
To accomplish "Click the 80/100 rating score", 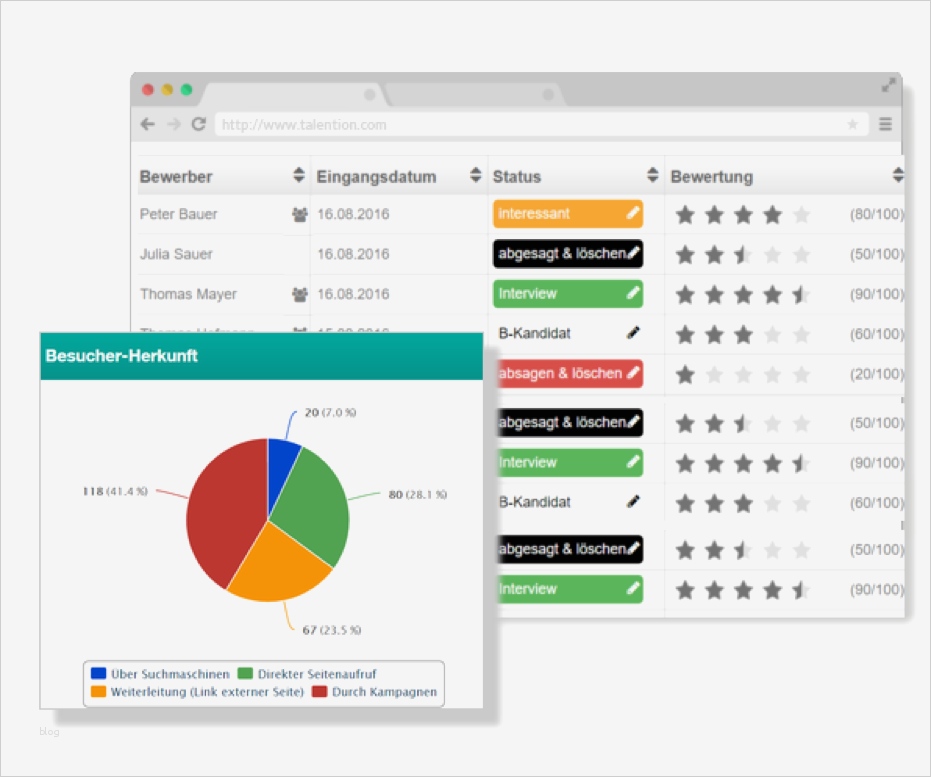I will click(x=876, y=214).
